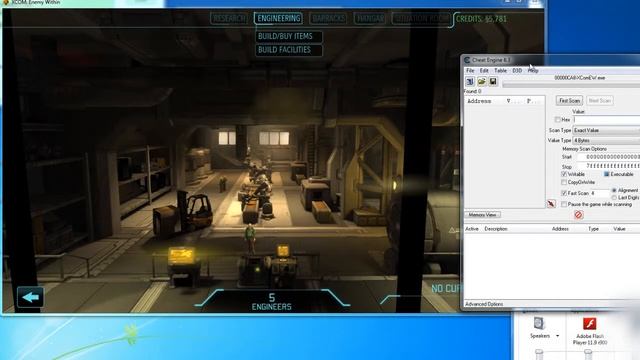
Task: Click the Value column header in address table
Action: click(619, 229)
